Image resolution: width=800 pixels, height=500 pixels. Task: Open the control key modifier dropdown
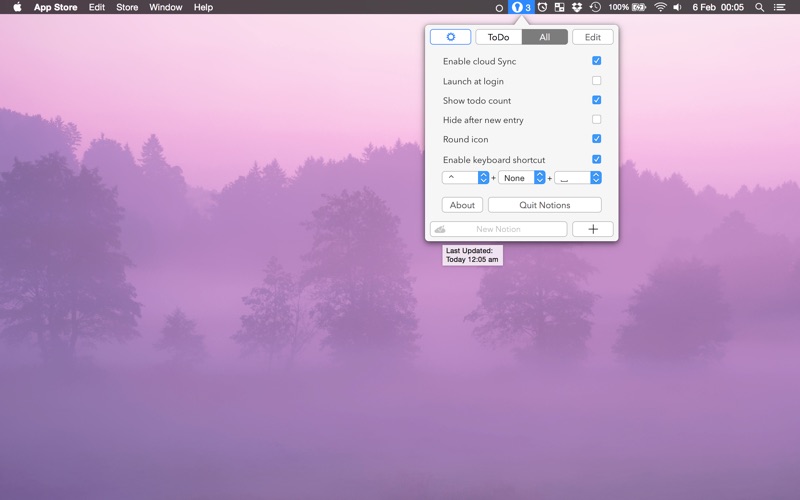(465, 178)
